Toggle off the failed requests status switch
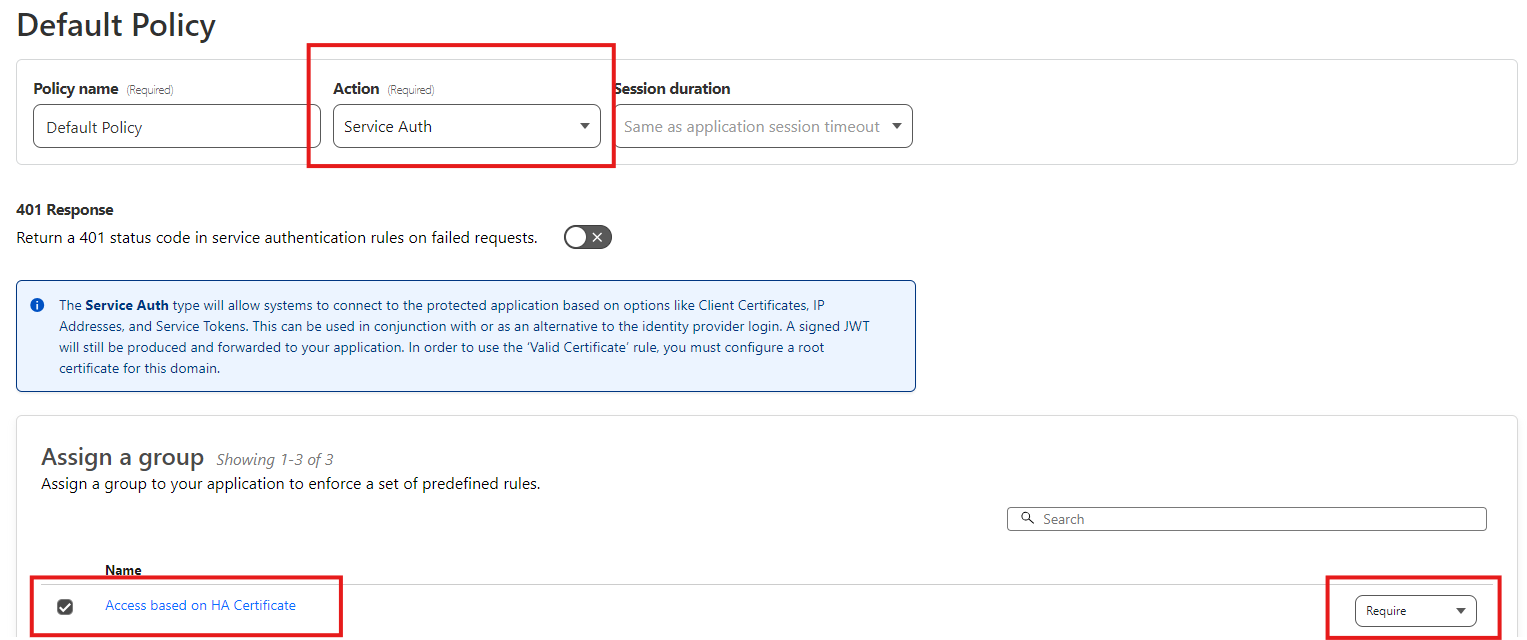 coord(587,237)
